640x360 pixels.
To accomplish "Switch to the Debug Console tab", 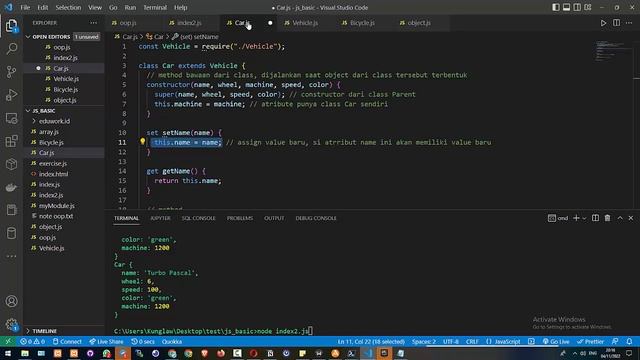I will pyautogui.click(x=316, y=218).
